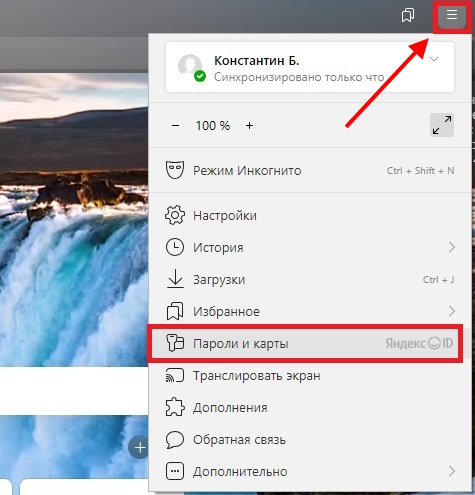Viewport: 475px width, 495px height.
Task: Expand the Избранное submenu arrow
Action: pos(452,311)
